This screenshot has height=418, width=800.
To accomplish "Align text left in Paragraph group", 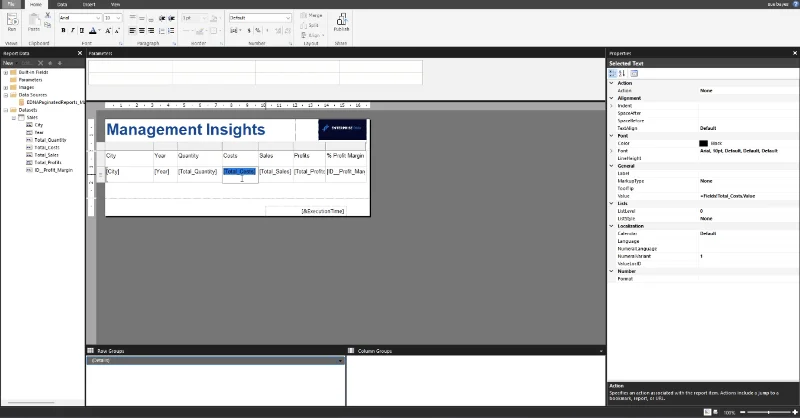I will 132,31.
